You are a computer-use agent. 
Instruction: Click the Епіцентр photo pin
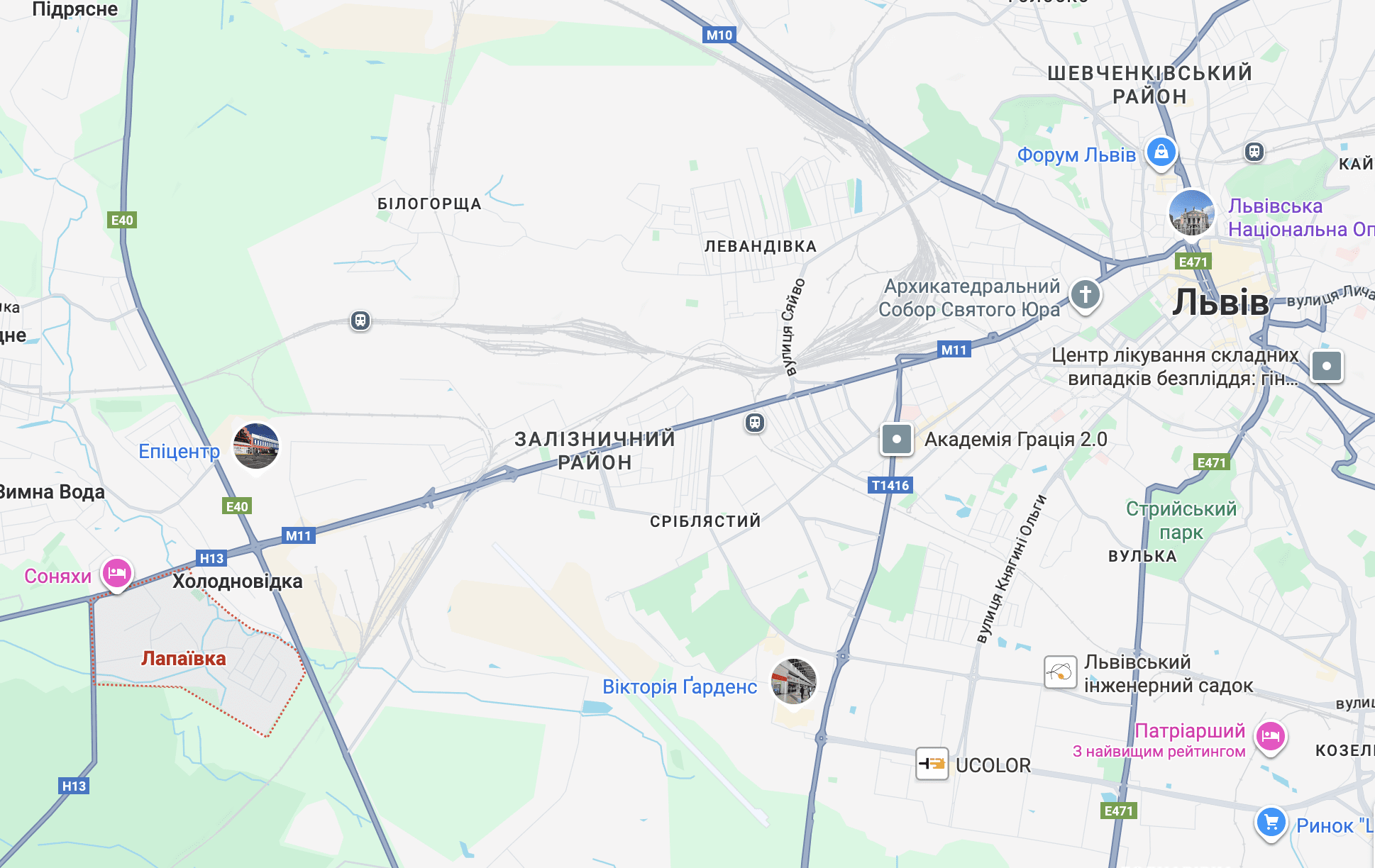pyautogui.click(x=256, y=447)
